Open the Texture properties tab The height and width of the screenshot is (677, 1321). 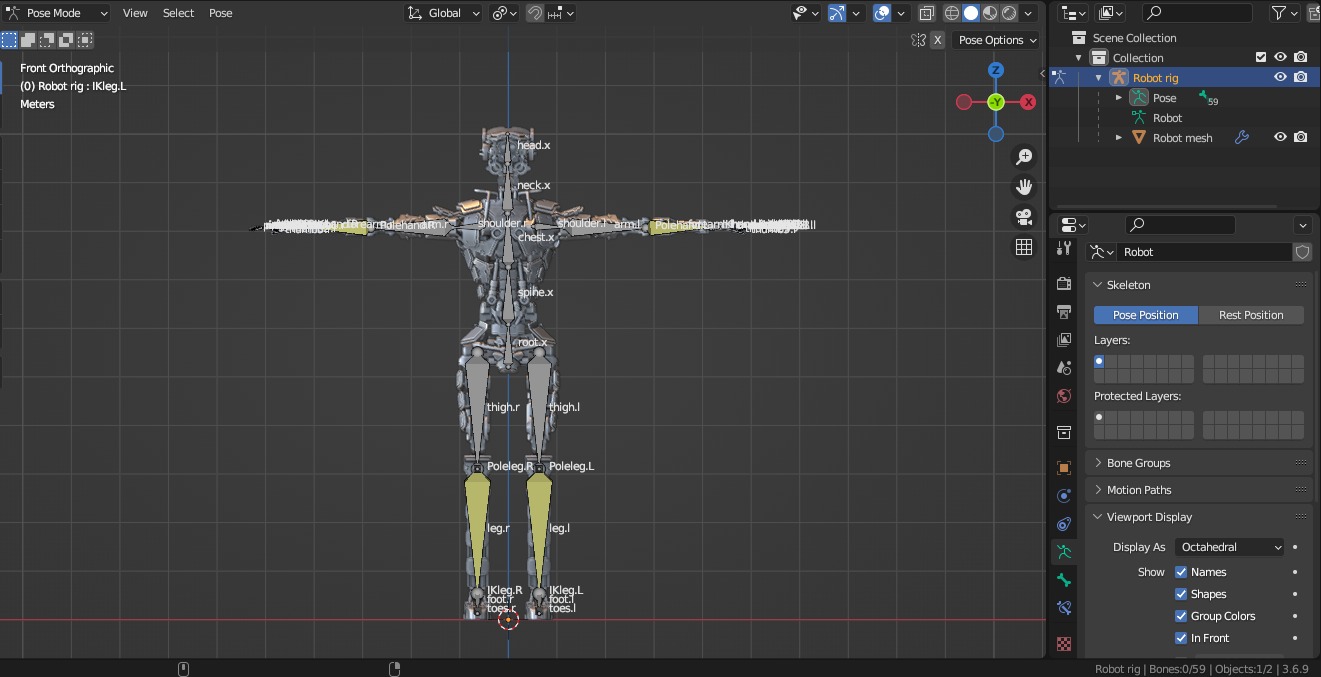point(1064,644)
